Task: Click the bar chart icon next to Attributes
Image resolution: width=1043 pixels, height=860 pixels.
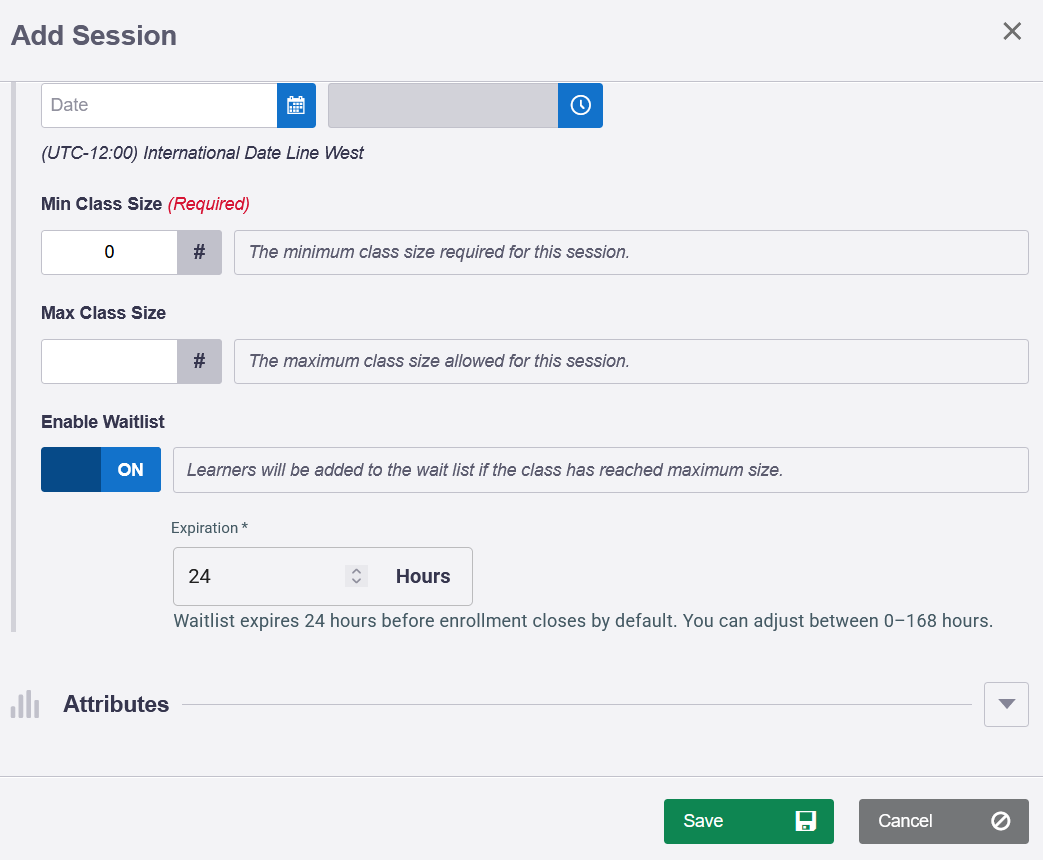Action: click(x=25, y=704)
